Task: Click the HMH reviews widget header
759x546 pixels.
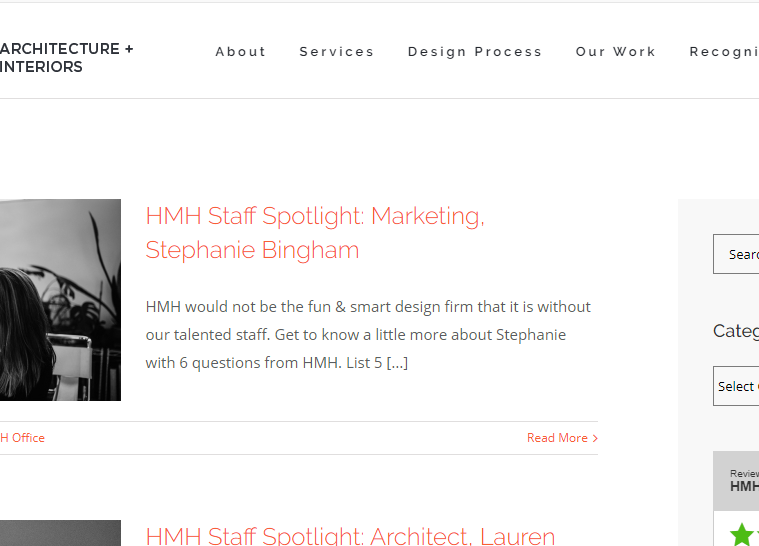Action: tap(744, 481)
